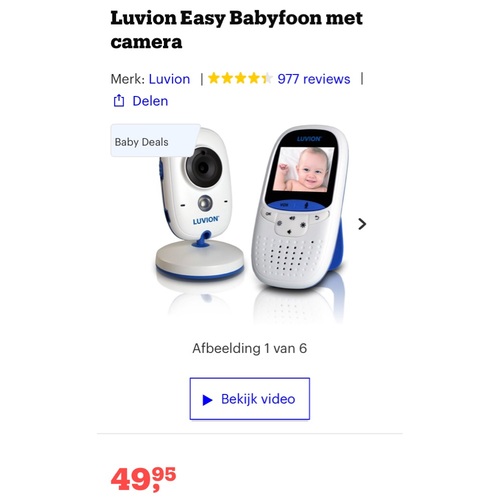Screen dimensions: 500x500
Task: Click the Luvion logo on the camera
Action: (206, 220)
